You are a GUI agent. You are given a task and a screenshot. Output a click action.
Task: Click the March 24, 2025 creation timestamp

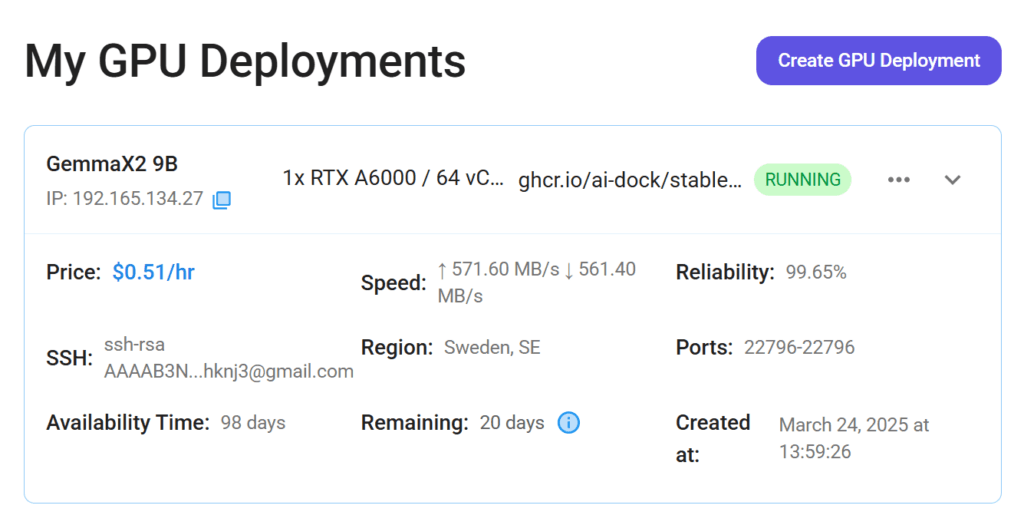(853, 438)
